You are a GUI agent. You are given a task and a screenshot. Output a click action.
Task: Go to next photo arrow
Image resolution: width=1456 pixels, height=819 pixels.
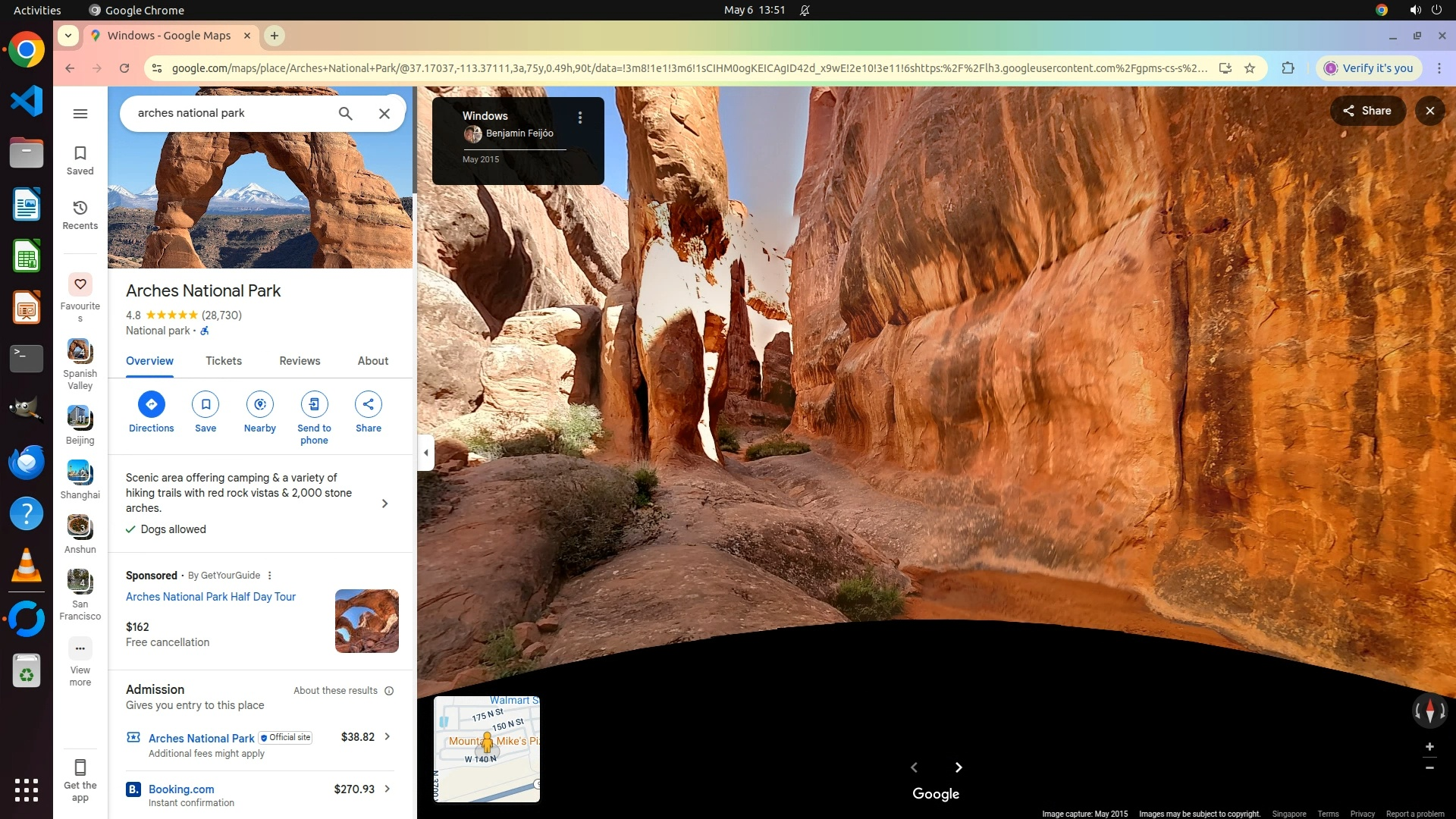point(959,767)
